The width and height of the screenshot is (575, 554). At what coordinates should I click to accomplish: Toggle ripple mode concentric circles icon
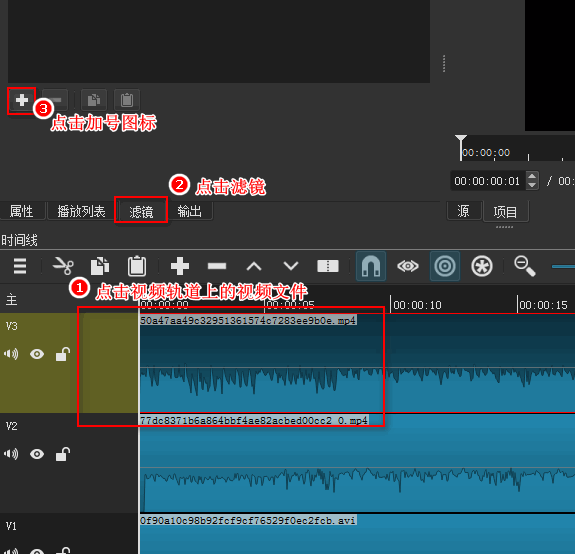(445, 266)
